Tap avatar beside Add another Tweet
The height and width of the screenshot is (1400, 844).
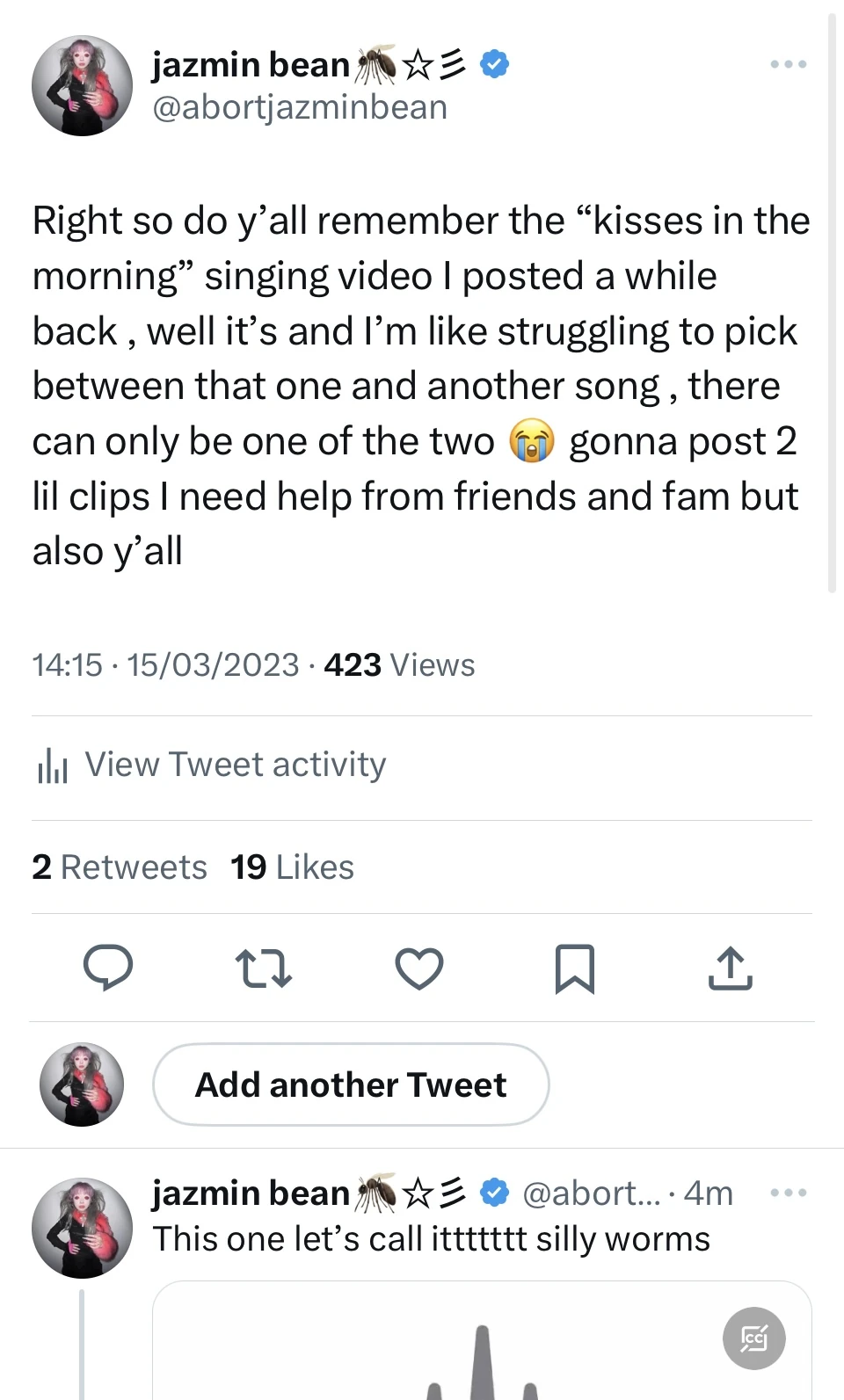coord(82,1084)
